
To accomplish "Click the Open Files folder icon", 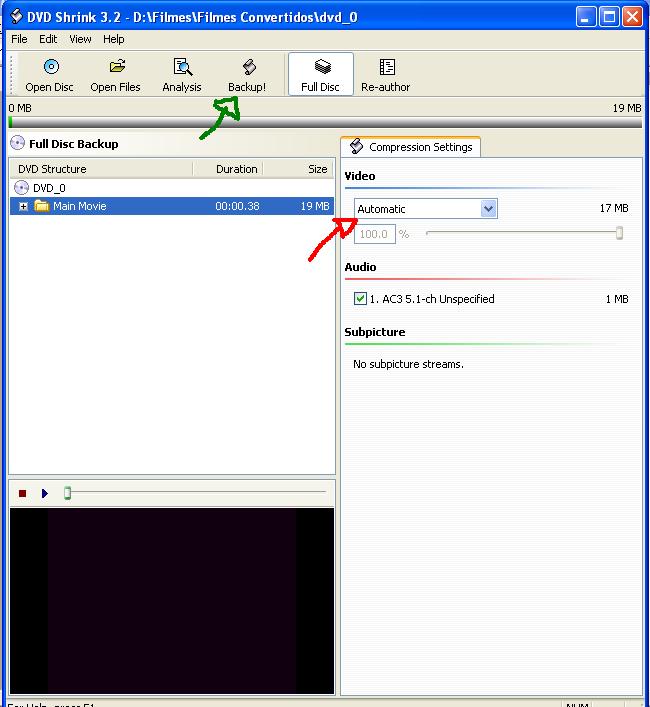I will 117,66.
